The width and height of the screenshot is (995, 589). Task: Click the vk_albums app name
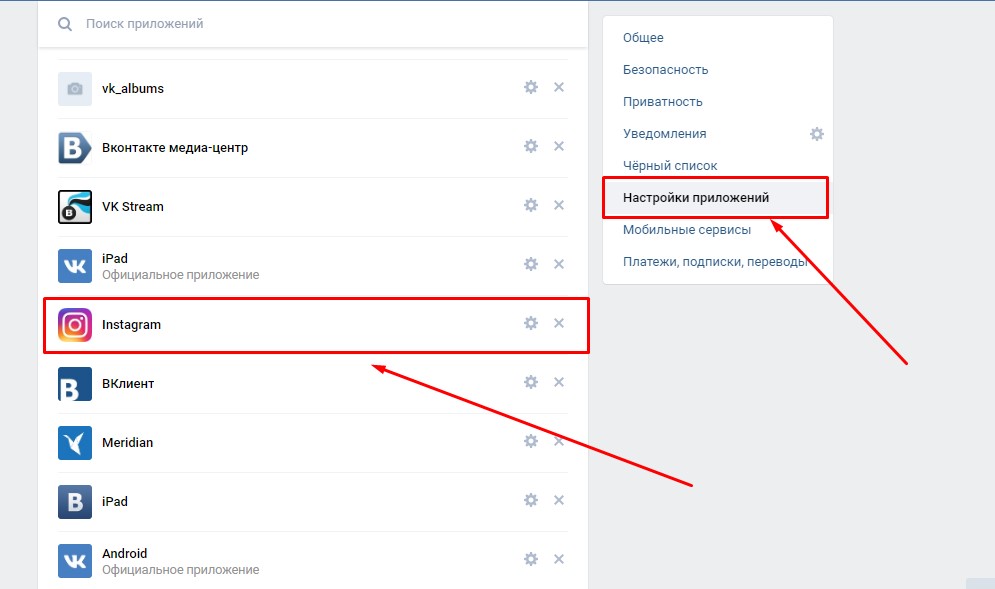point(133,89)
